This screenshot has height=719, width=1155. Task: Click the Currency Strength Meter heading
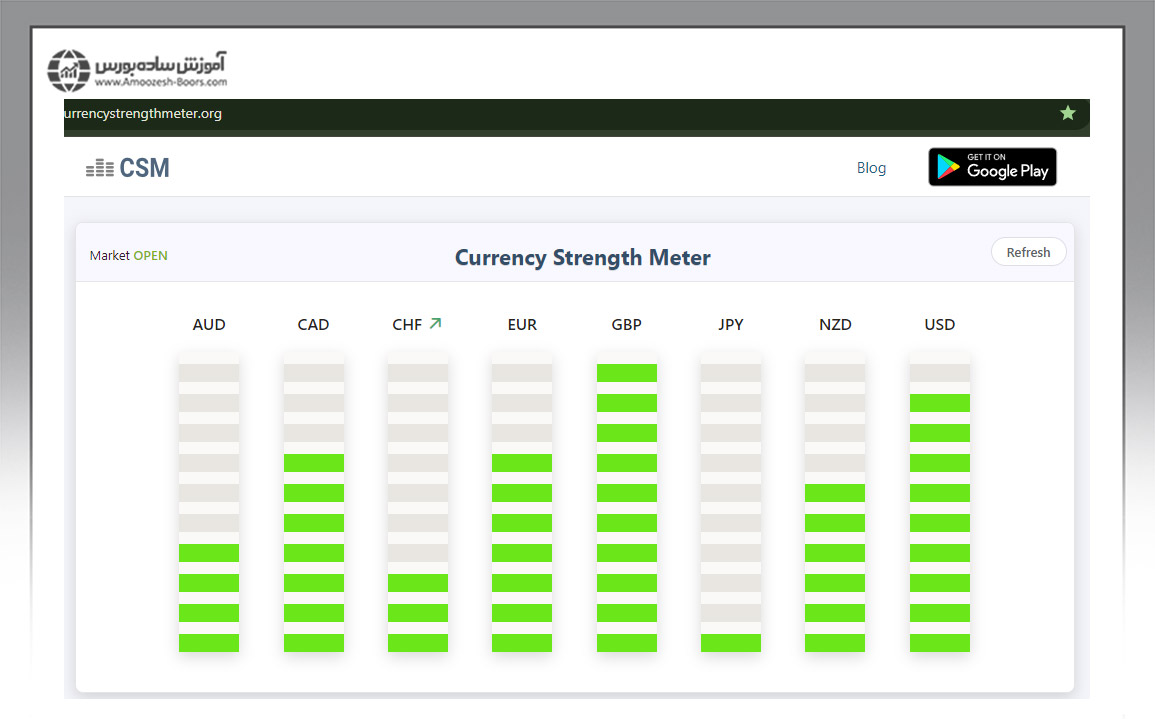[x=582, y=258]
